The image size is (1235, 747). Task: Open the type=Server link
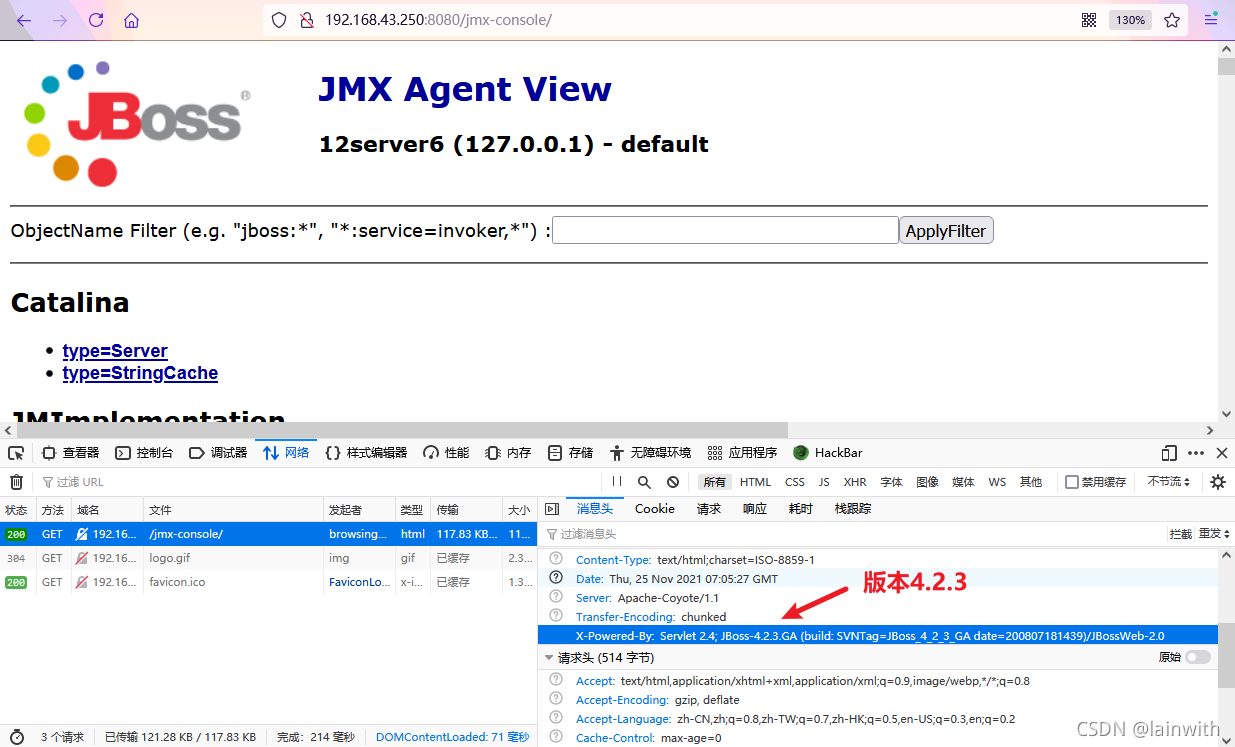coord(115,351)
